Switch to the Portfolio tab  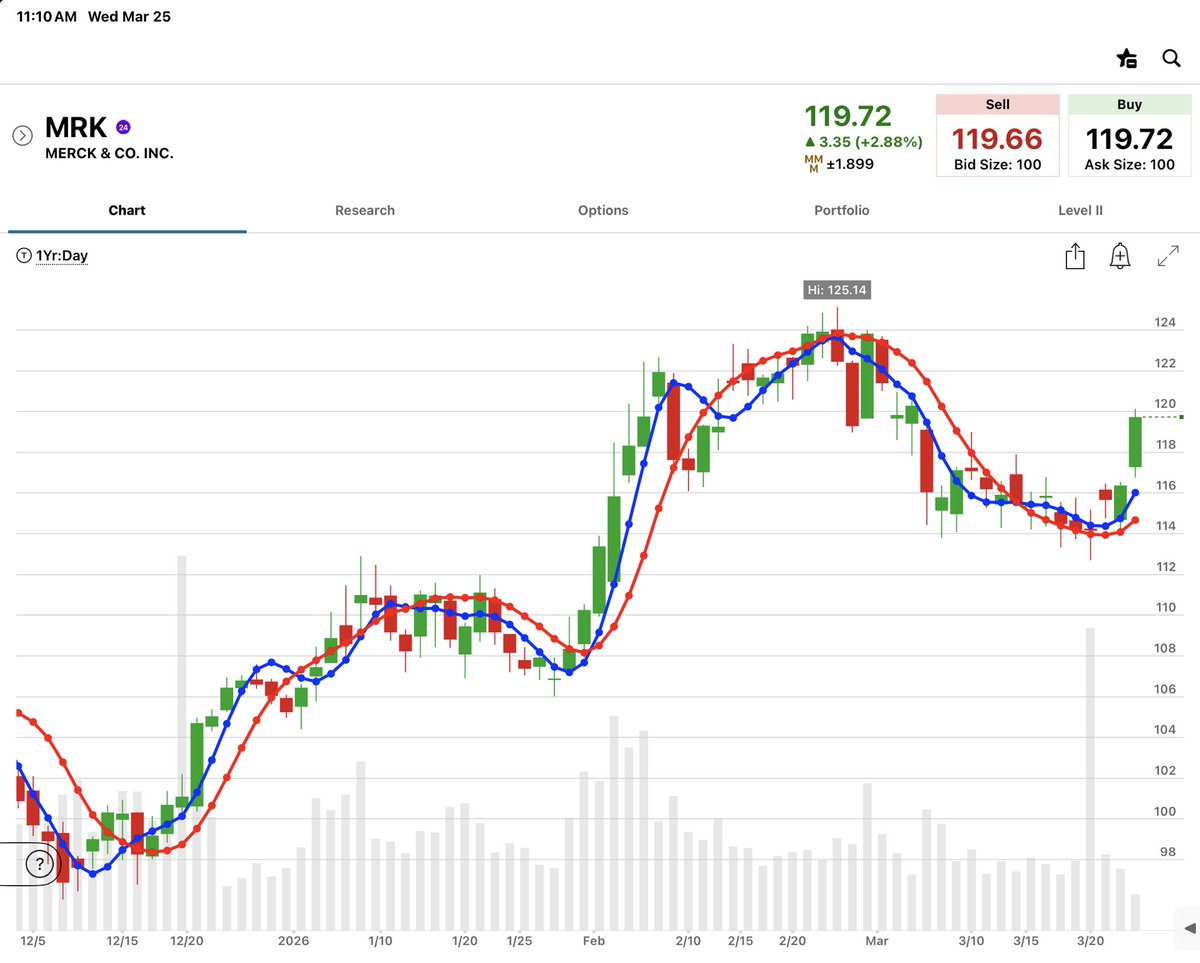(841, 210)
